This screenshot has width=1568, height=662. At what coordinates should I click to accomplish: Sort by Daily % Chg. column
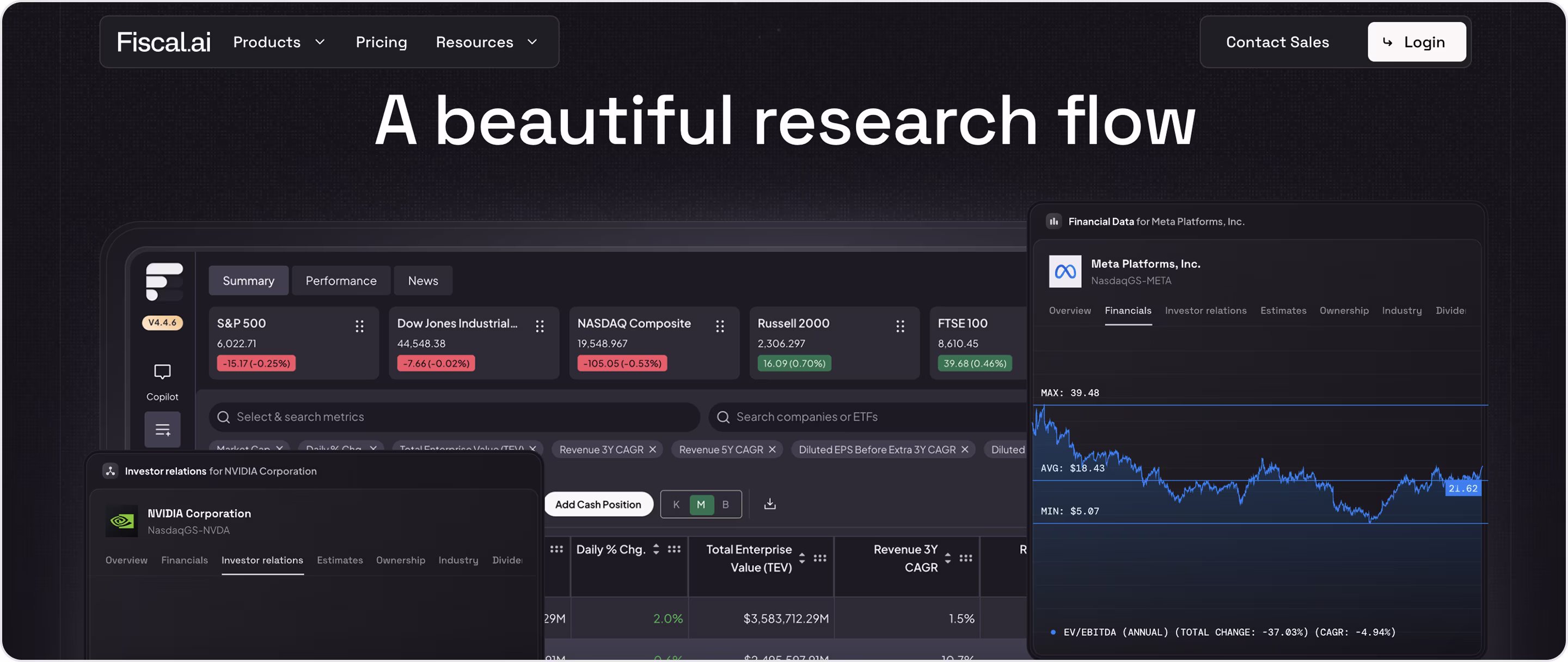(656, 549)
